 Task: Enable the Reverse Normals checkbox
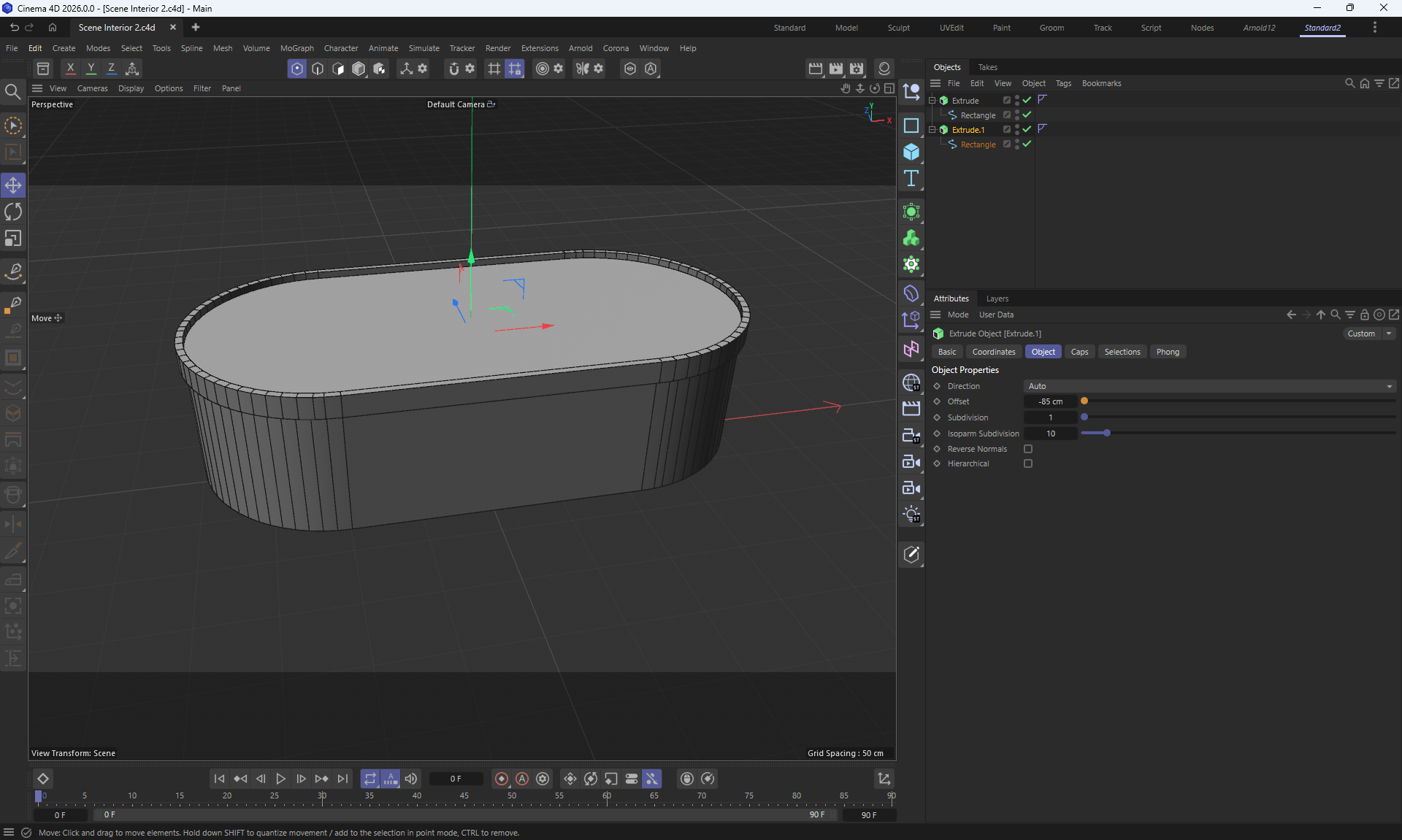pos(1028,449)
